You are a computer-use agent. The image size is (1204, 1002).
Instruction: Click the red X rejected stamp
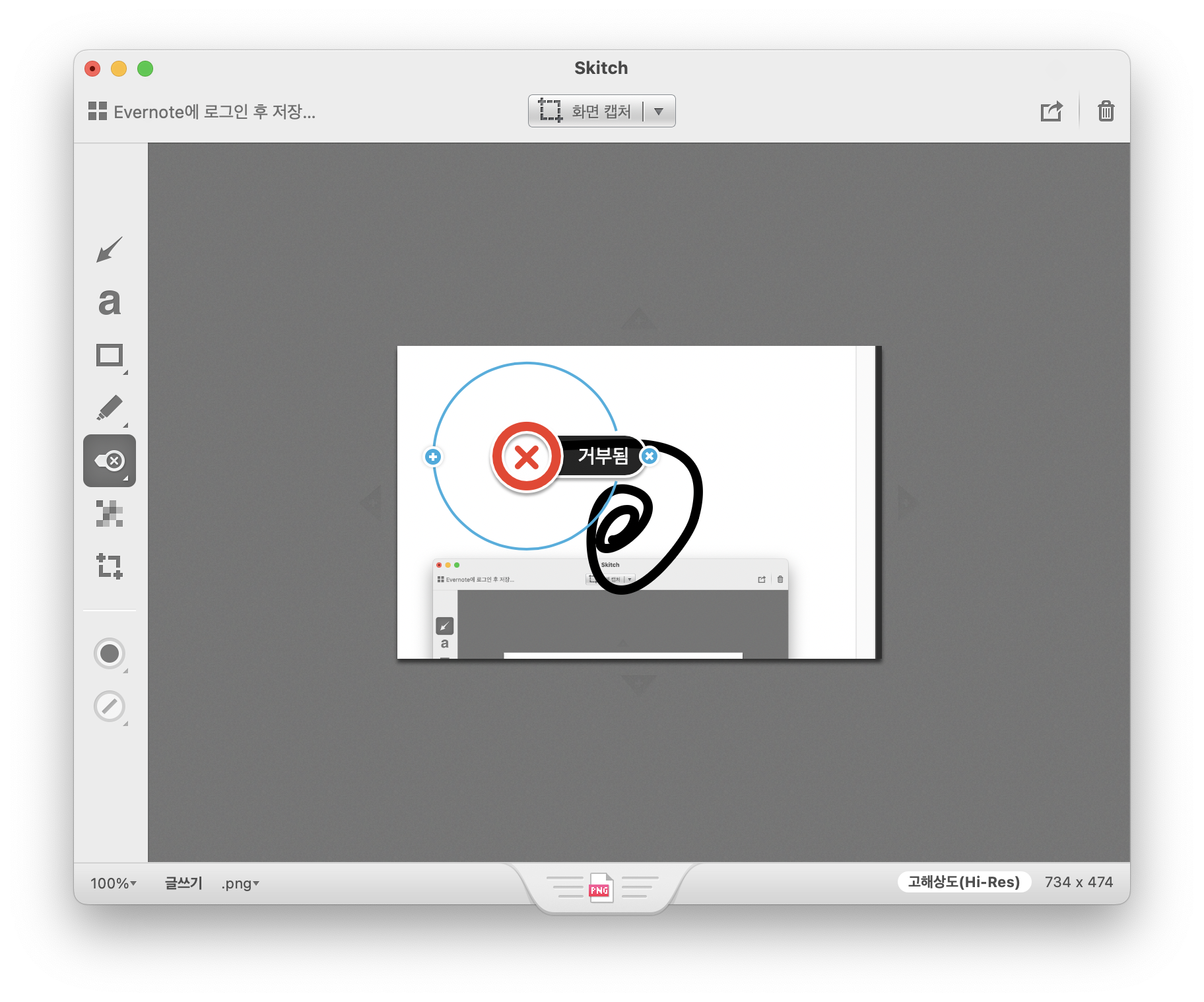click(526, 457)
